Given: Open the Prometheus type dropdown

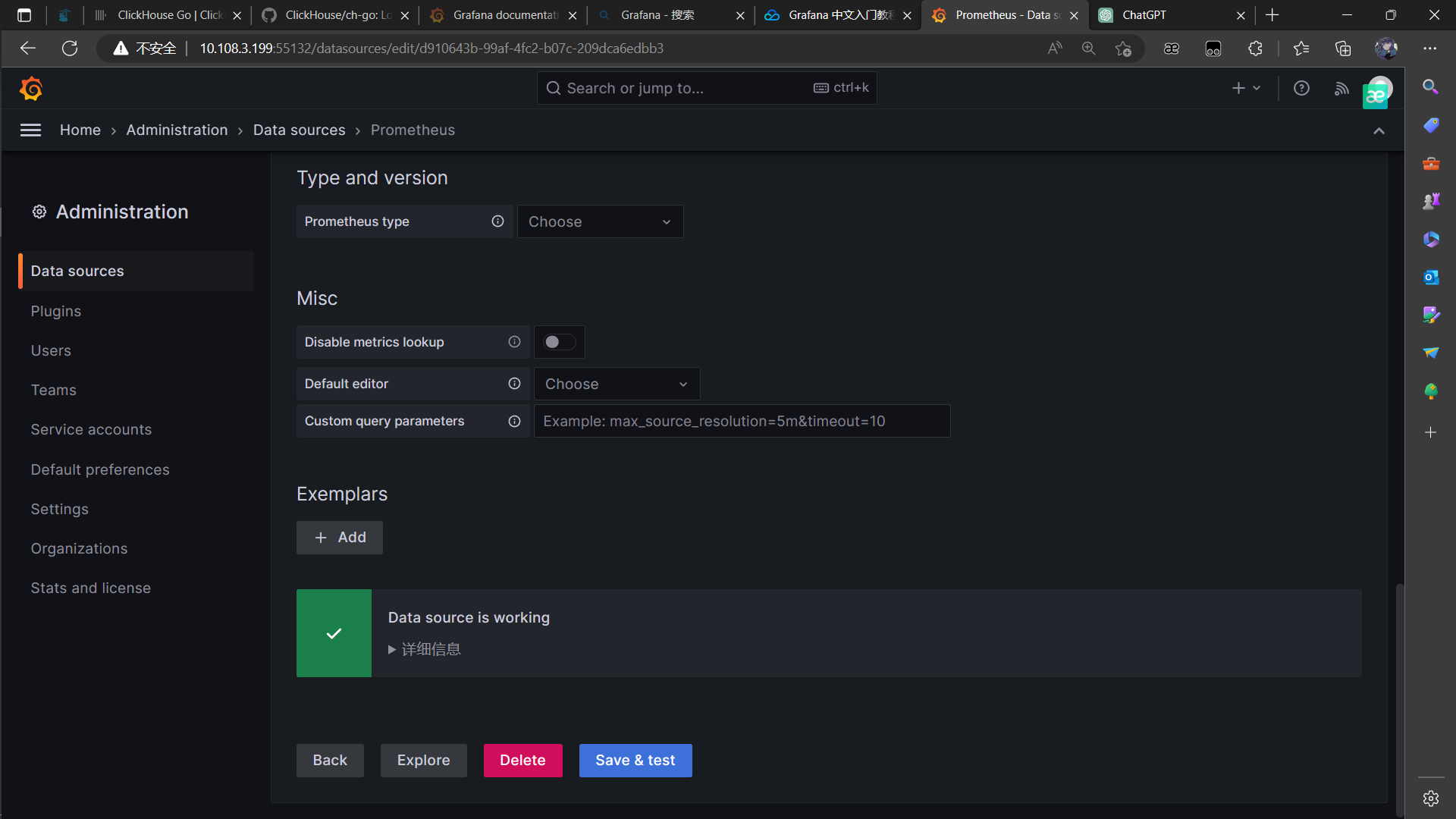Looking at the screenshot, I should [598, 221].
